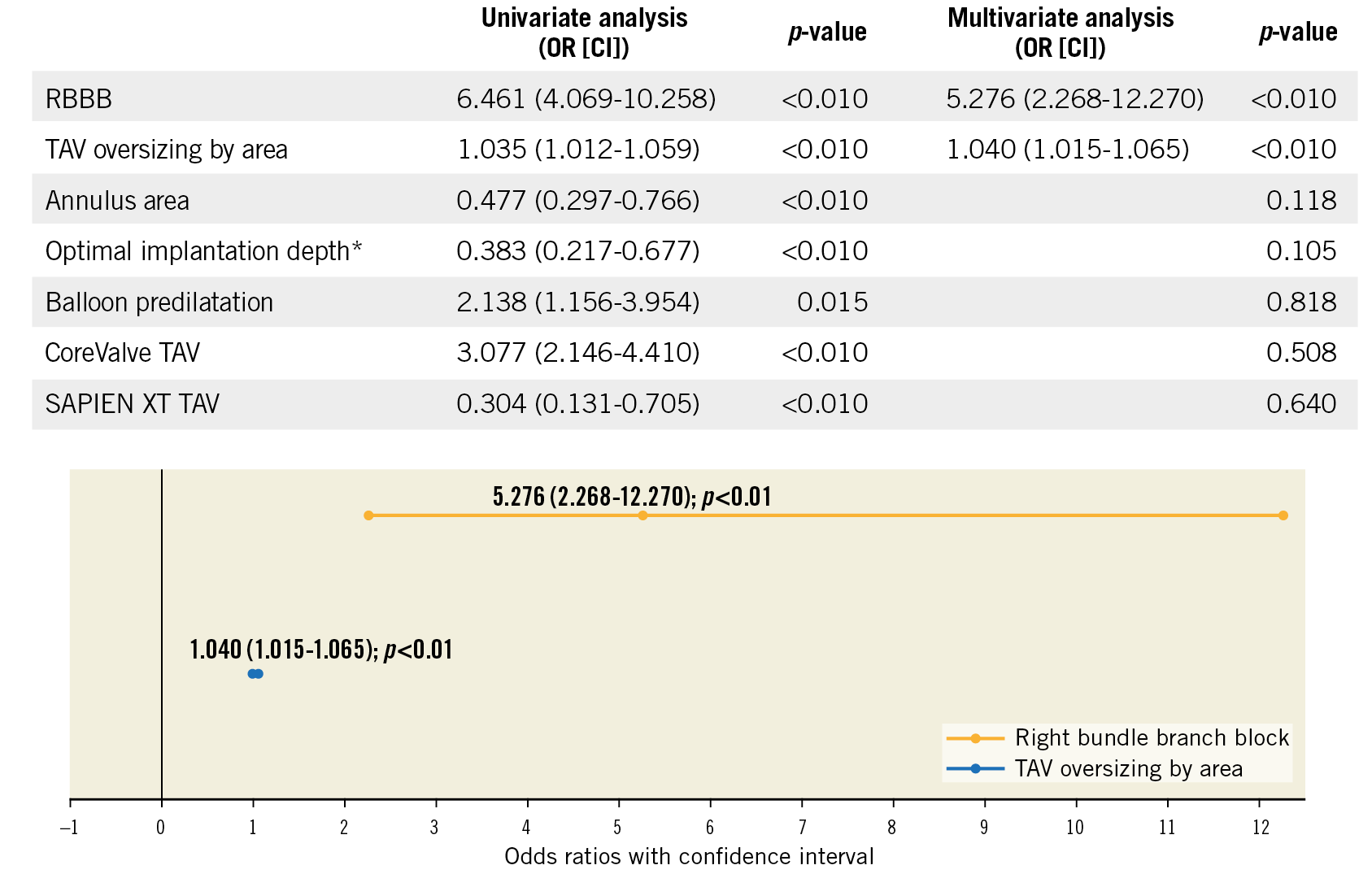Select the Multivariate analysis column header

click(x=1061, y=33)
